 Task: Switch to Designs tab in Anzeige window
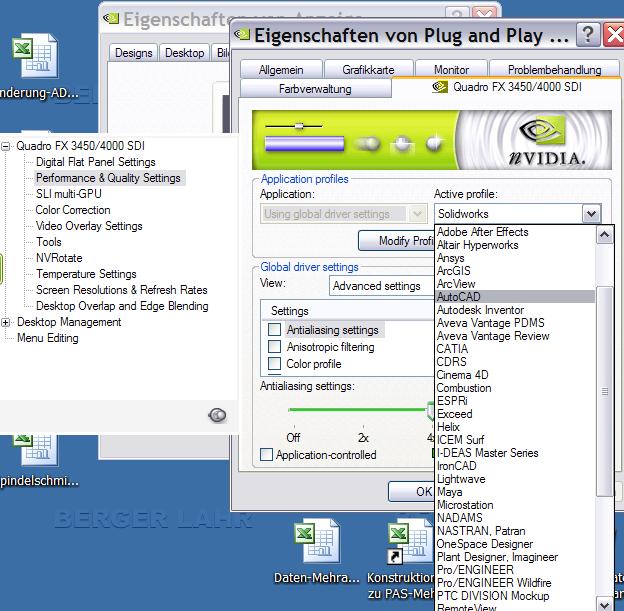[x=133, y=53]
